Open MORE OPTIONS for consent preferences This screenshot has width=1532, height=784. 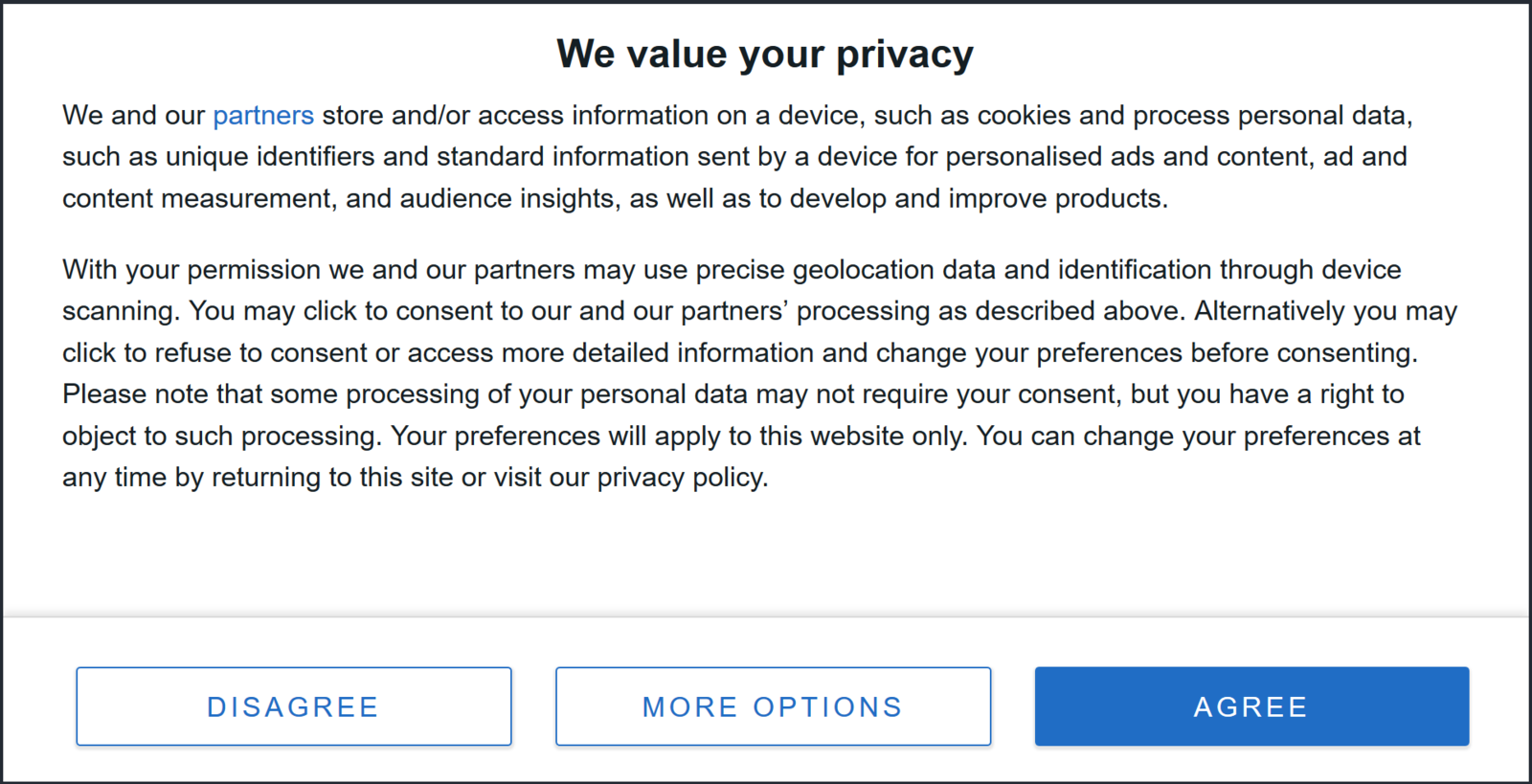click(x=773, y=706)
